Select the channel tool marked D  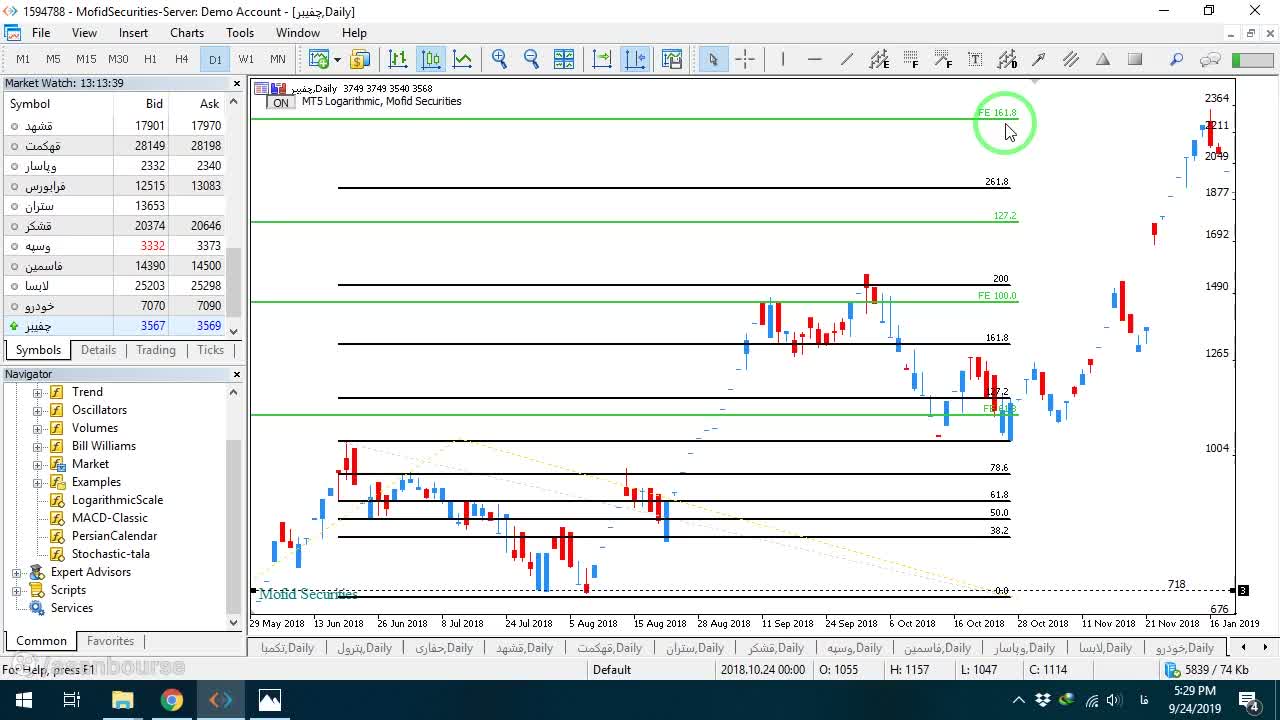click(1007, 59)
